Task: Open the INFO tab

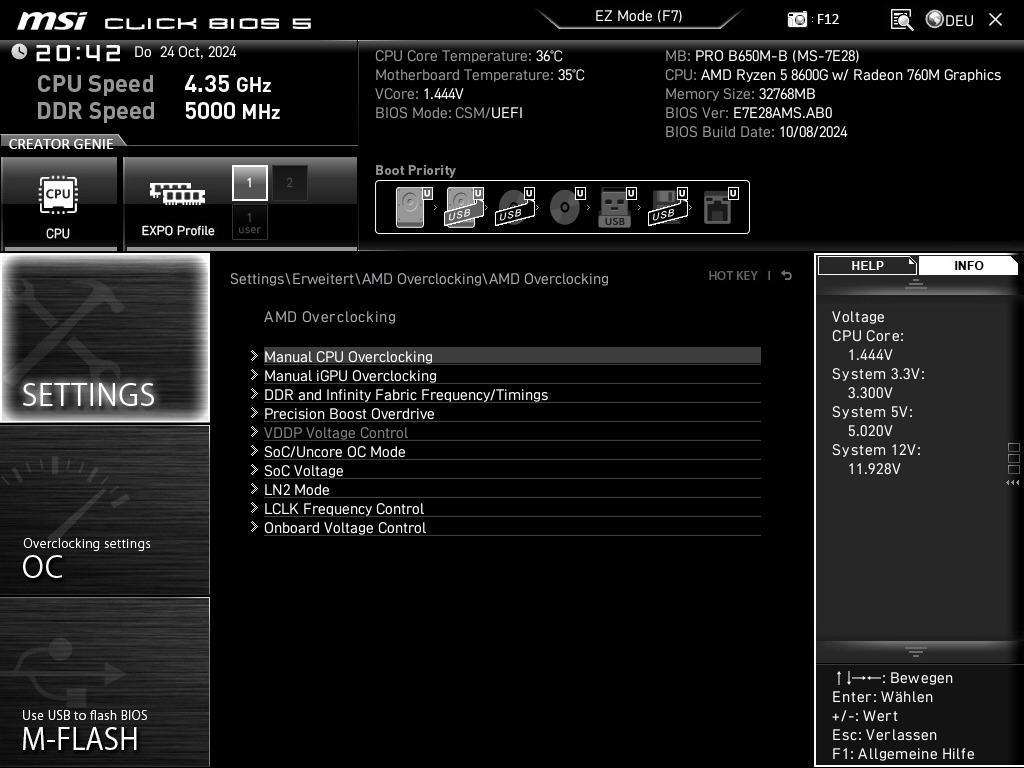Action: [968, 265]
